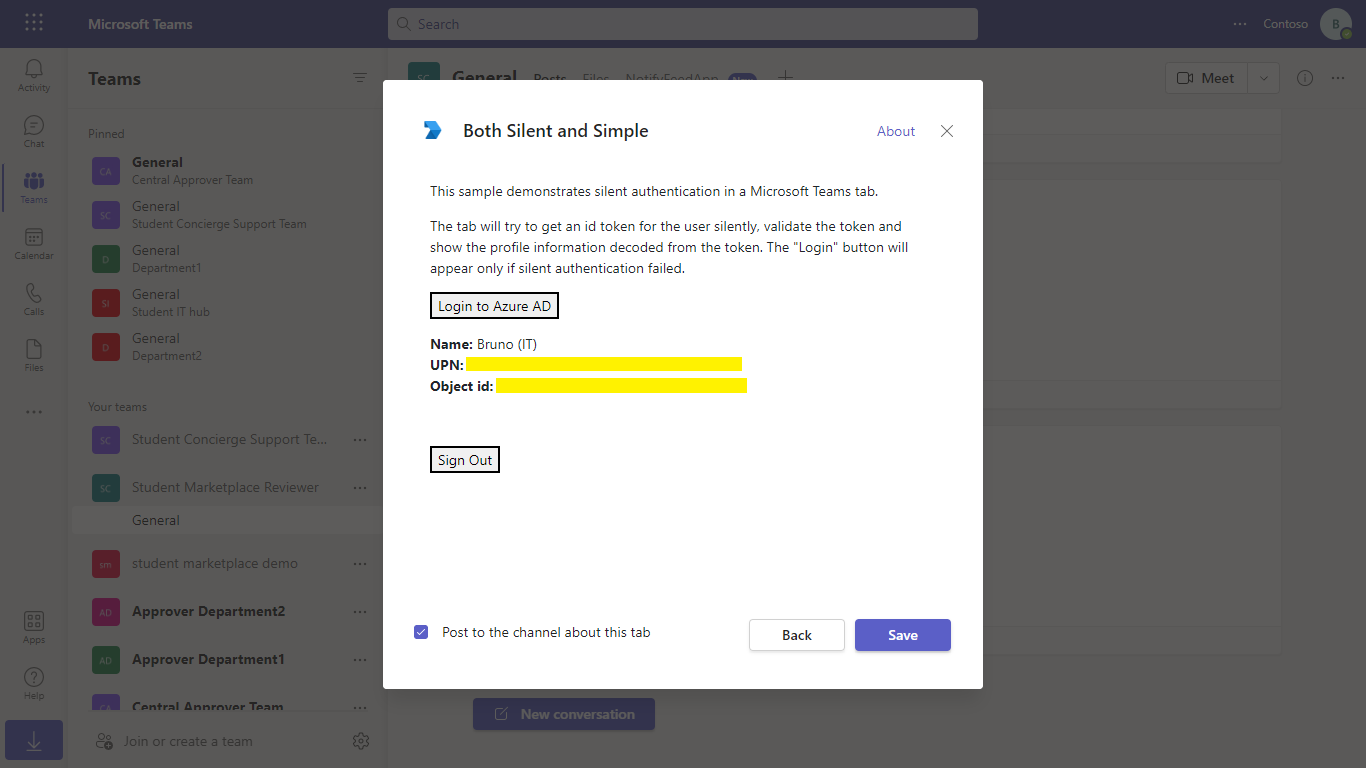Switch to the Posts tab
Viewport: 1366px width, 768px height.
[549, 78]
